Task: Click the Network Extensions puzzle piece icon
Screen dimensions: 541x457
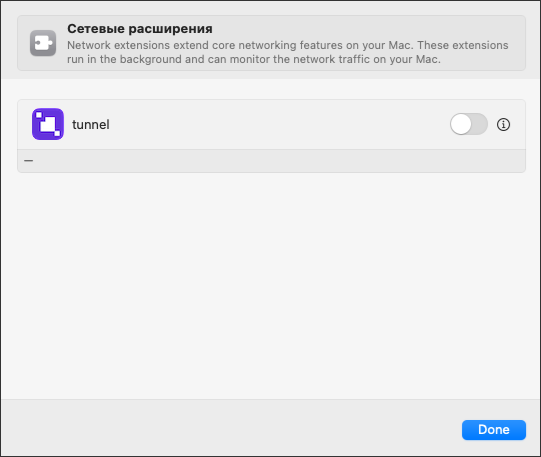Action: point(43,43)
